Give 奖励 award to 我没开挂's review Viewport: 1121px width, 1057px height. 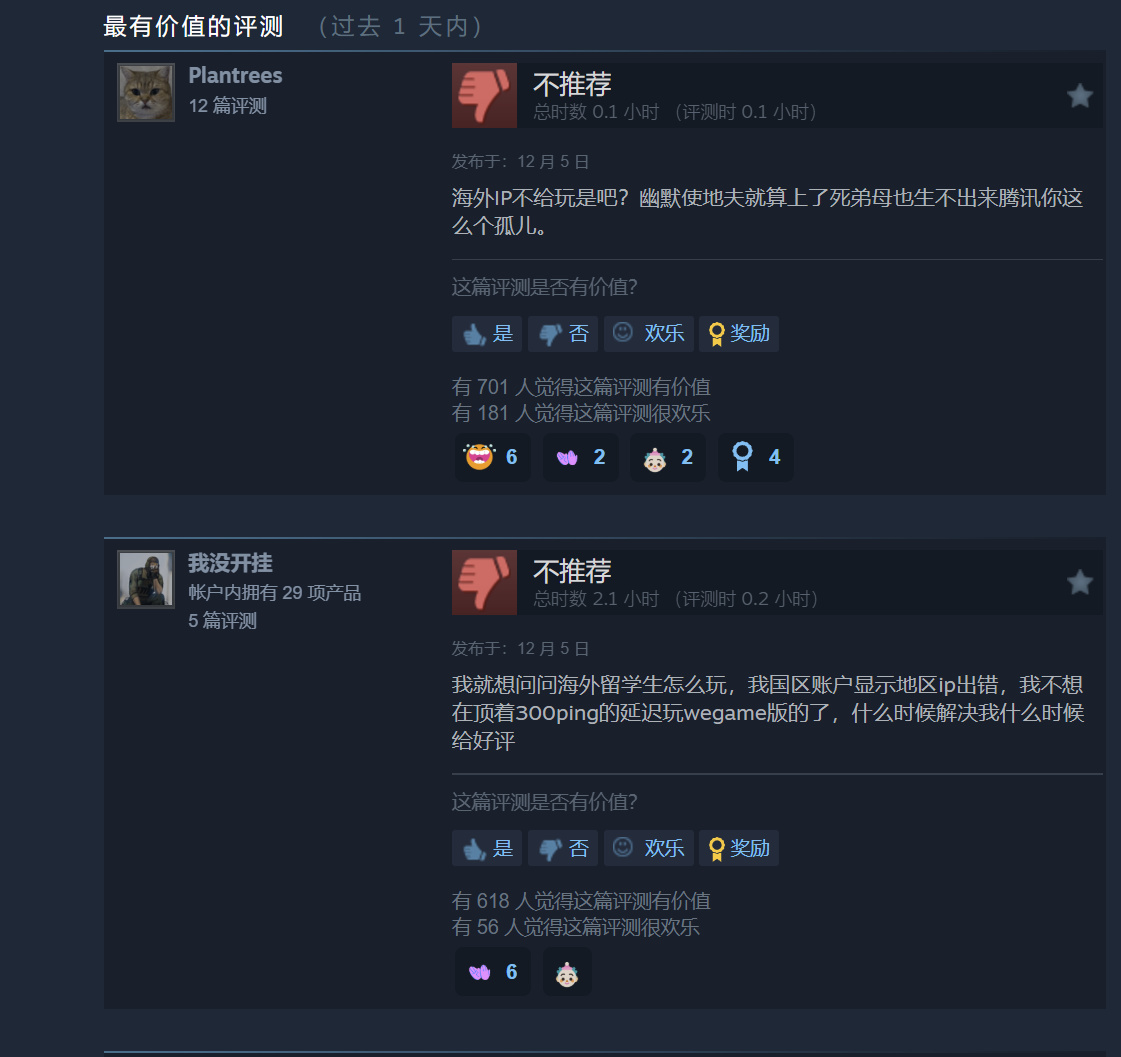click(x=739, y=848)
